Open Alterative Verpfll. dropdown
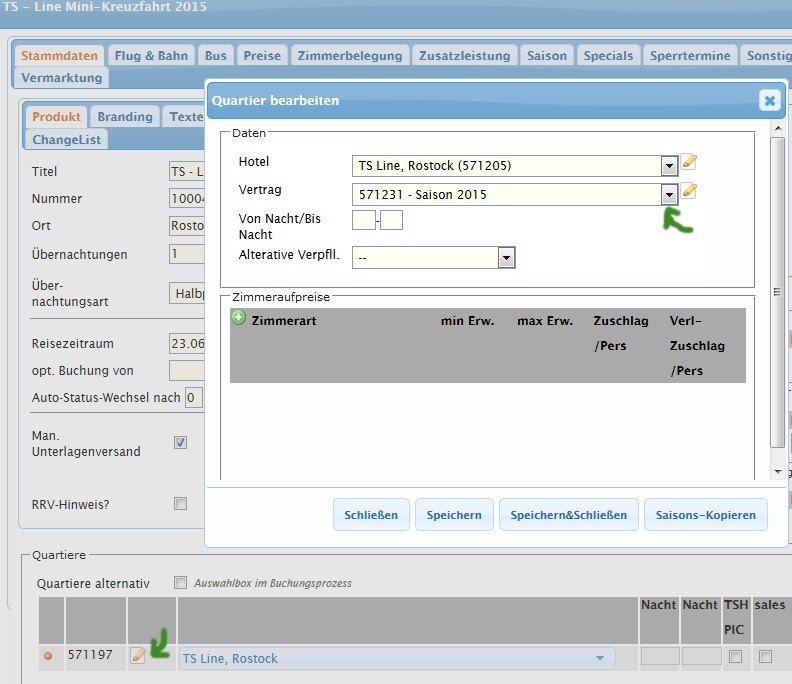Image resolution: width=792 pixels, height=684 pixels. click(x=506, y=258)
